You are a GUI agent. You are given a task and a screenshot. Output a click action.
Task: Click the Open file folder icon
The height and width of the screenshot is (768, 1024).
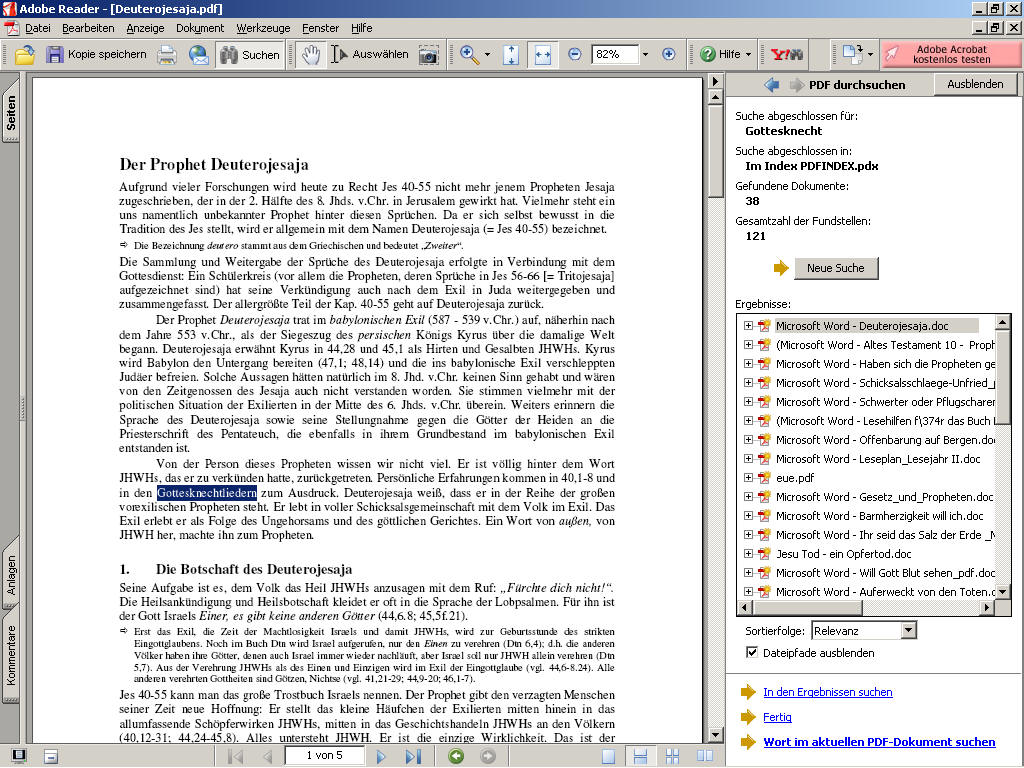25,55
